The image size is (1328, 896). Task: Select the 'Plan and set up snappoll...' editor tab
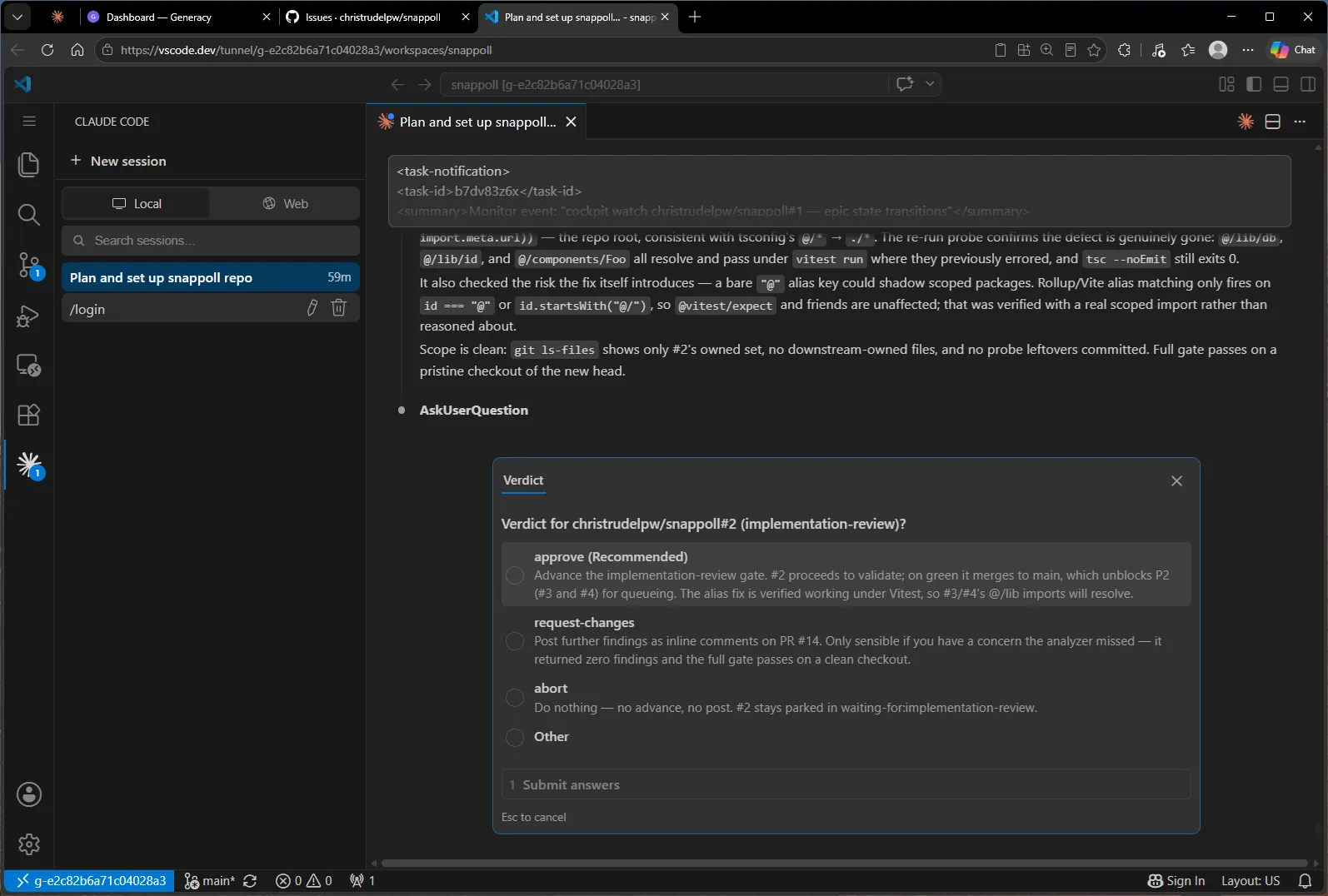tap(477, 122)
